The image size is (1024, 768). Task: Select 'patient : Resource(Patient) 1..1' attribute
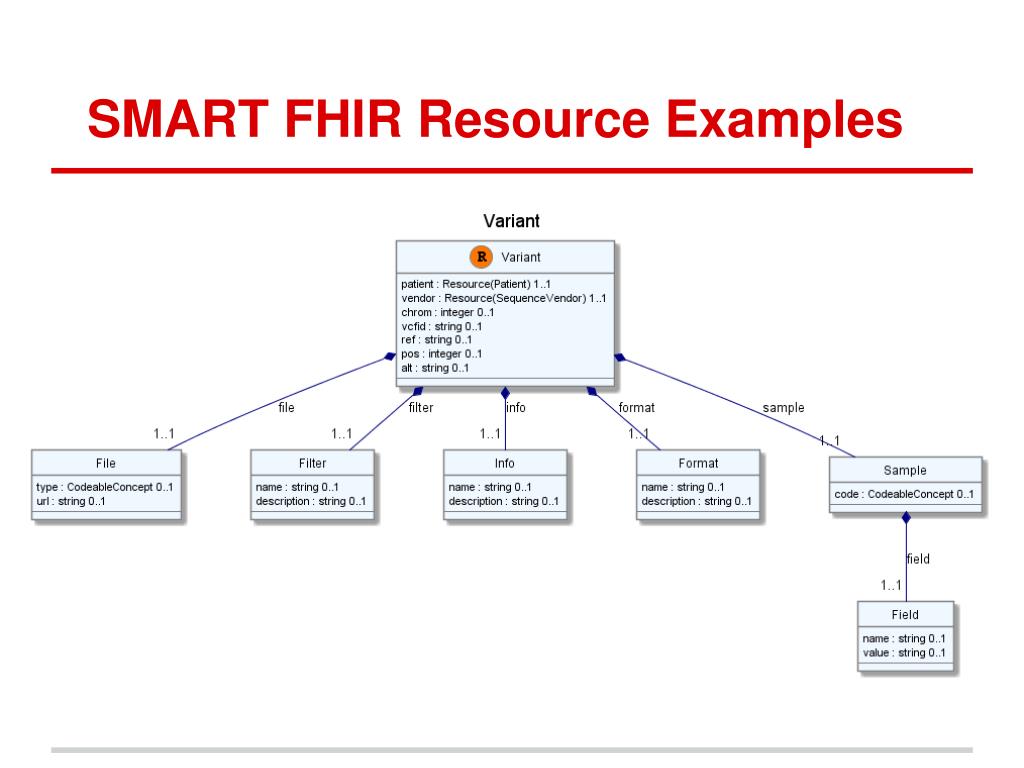coord(475,284)
